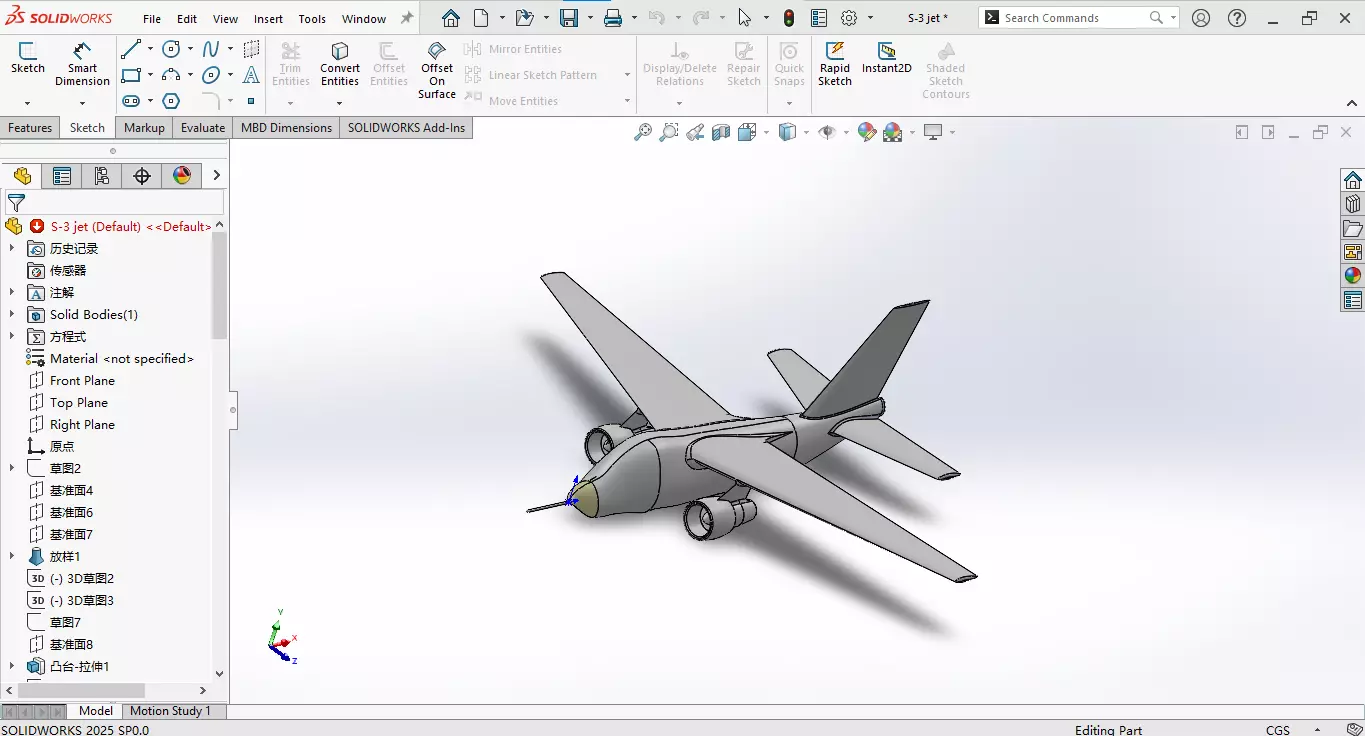Open the Options gear dropdown arrow

pos(870,18)
